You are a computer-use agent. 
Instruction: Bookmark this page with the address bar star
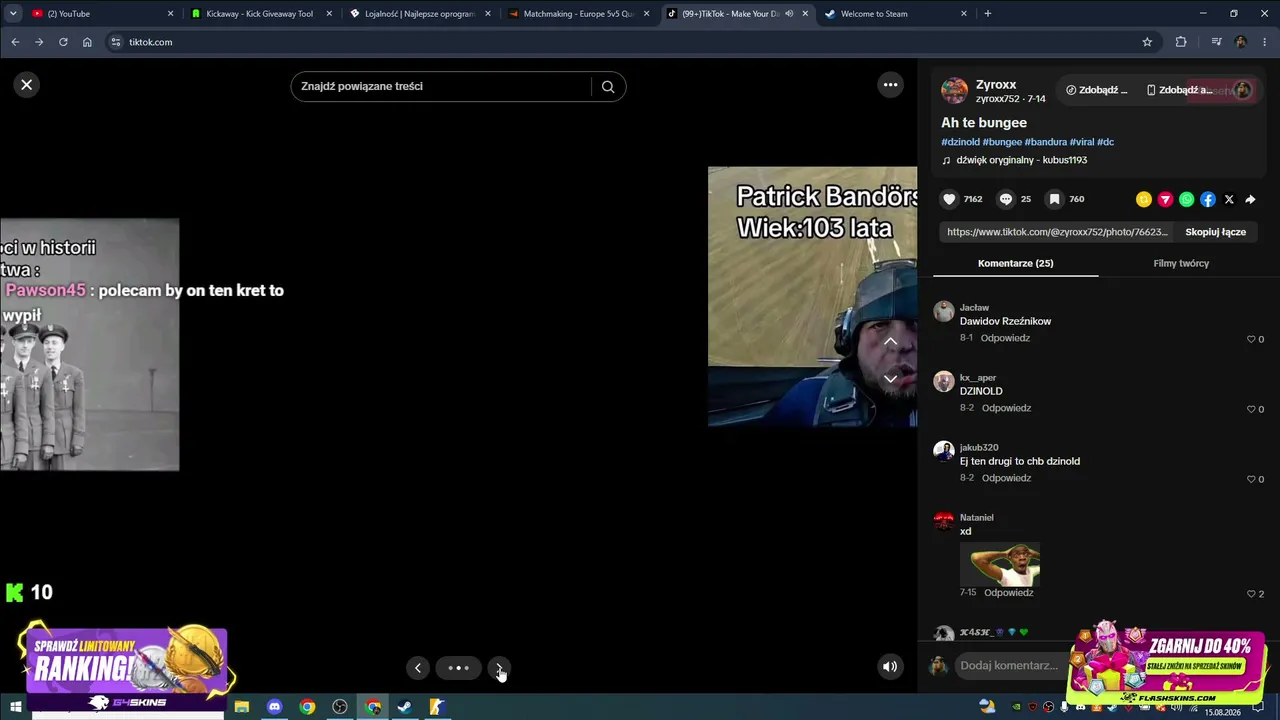pos(1147,42)
